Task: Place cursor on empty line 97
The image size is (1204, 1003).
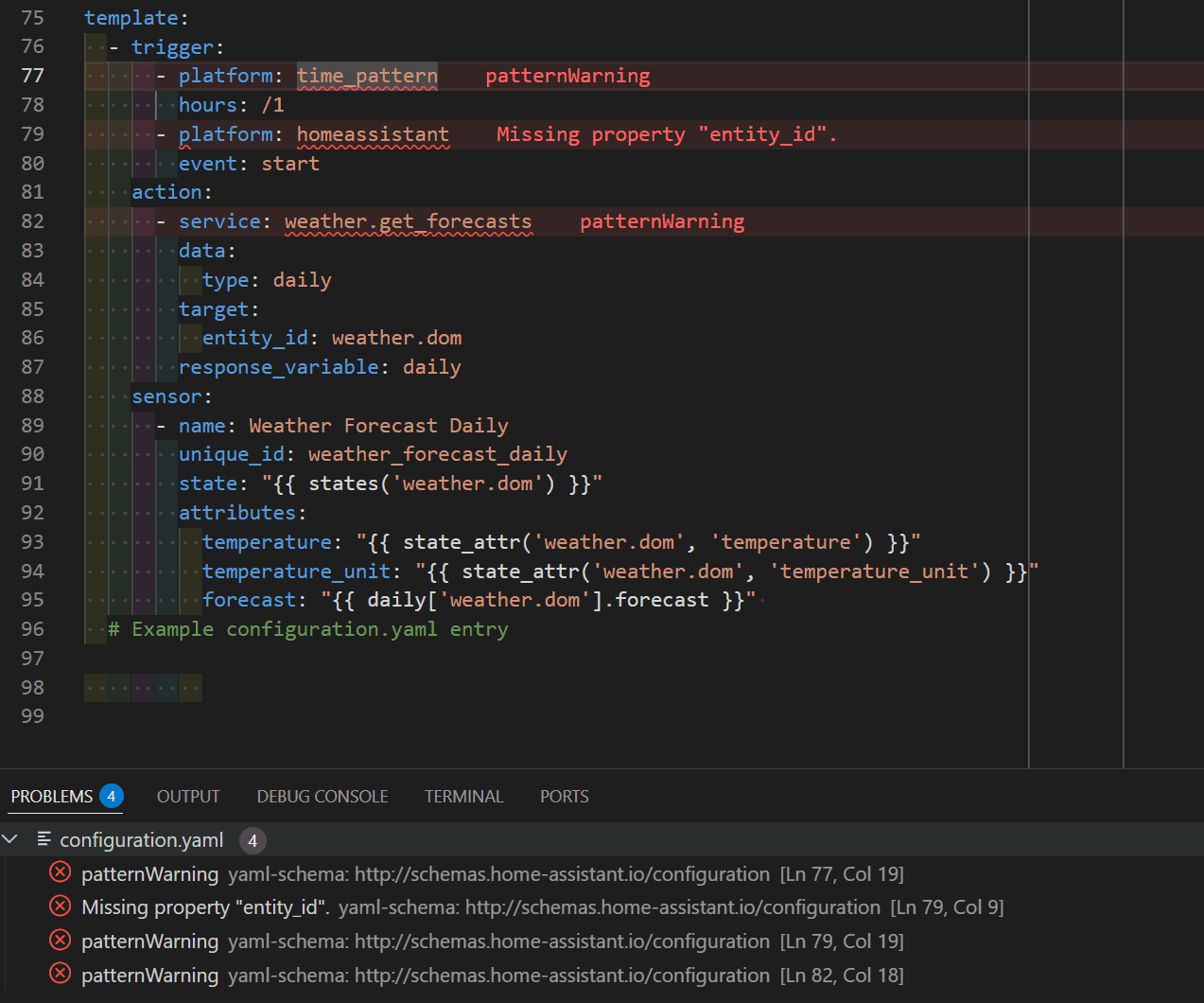Action: (284, 659)
